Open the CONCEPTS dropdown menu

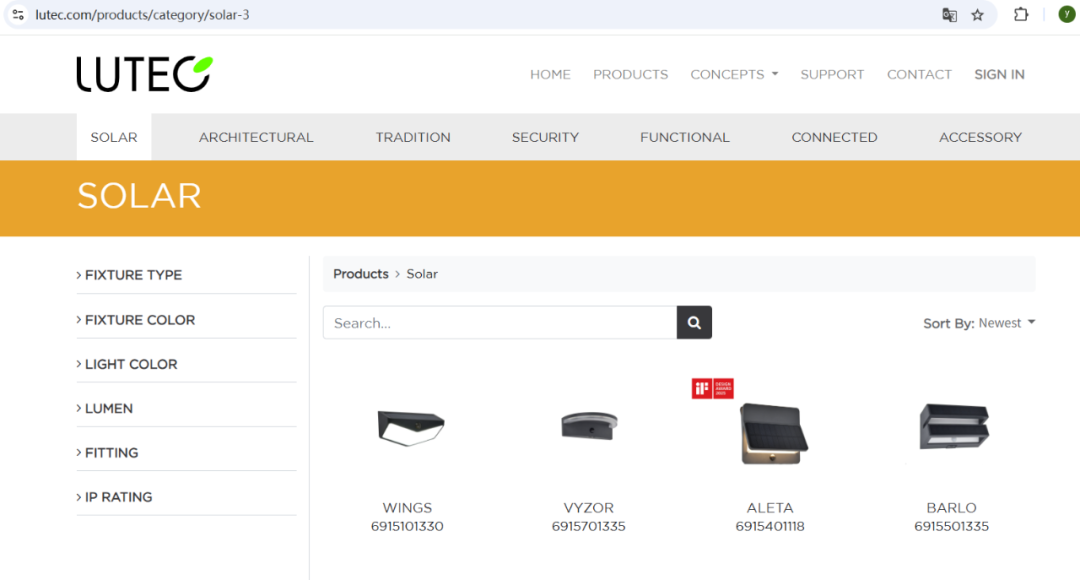[734, 74]
